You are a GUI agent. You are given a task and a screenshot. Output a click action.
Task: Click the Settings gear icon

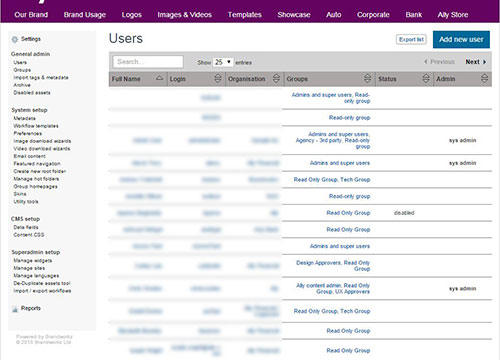click(15, 39)
